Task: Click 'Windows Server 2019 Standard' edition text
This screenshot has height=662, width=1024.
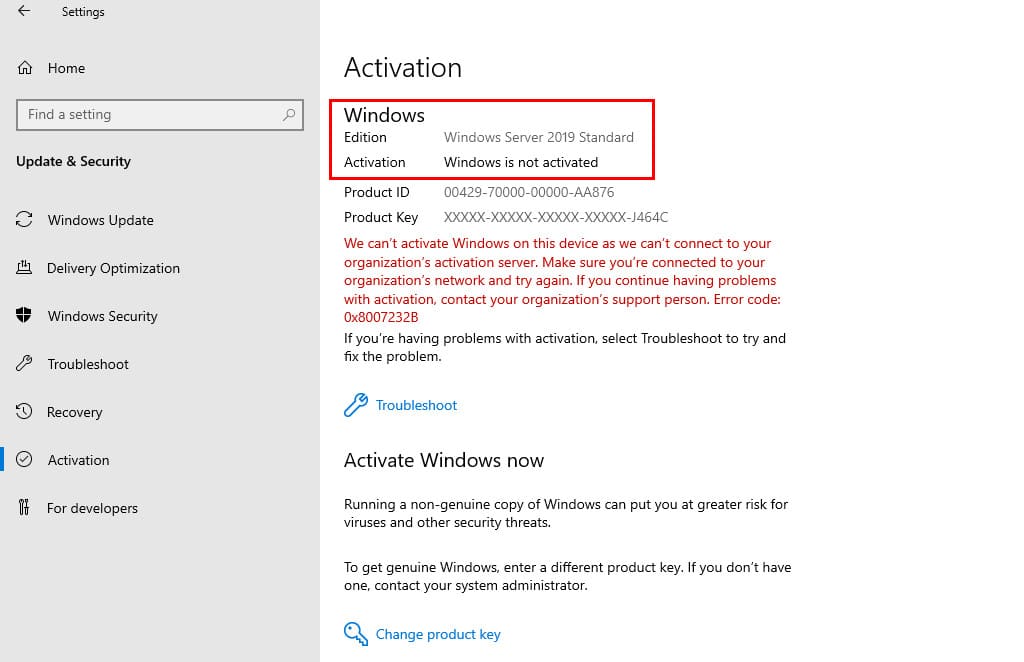Action: click(x=539, y=137)
